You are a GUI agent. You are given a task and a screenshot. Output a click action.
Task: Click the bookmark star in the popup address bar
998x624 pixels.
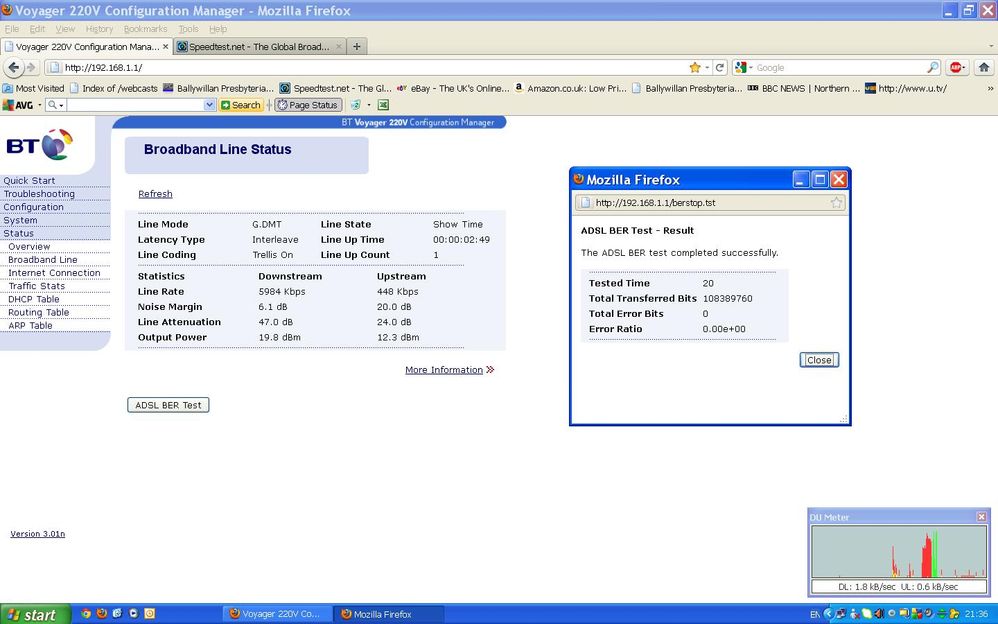click(836, 203)
